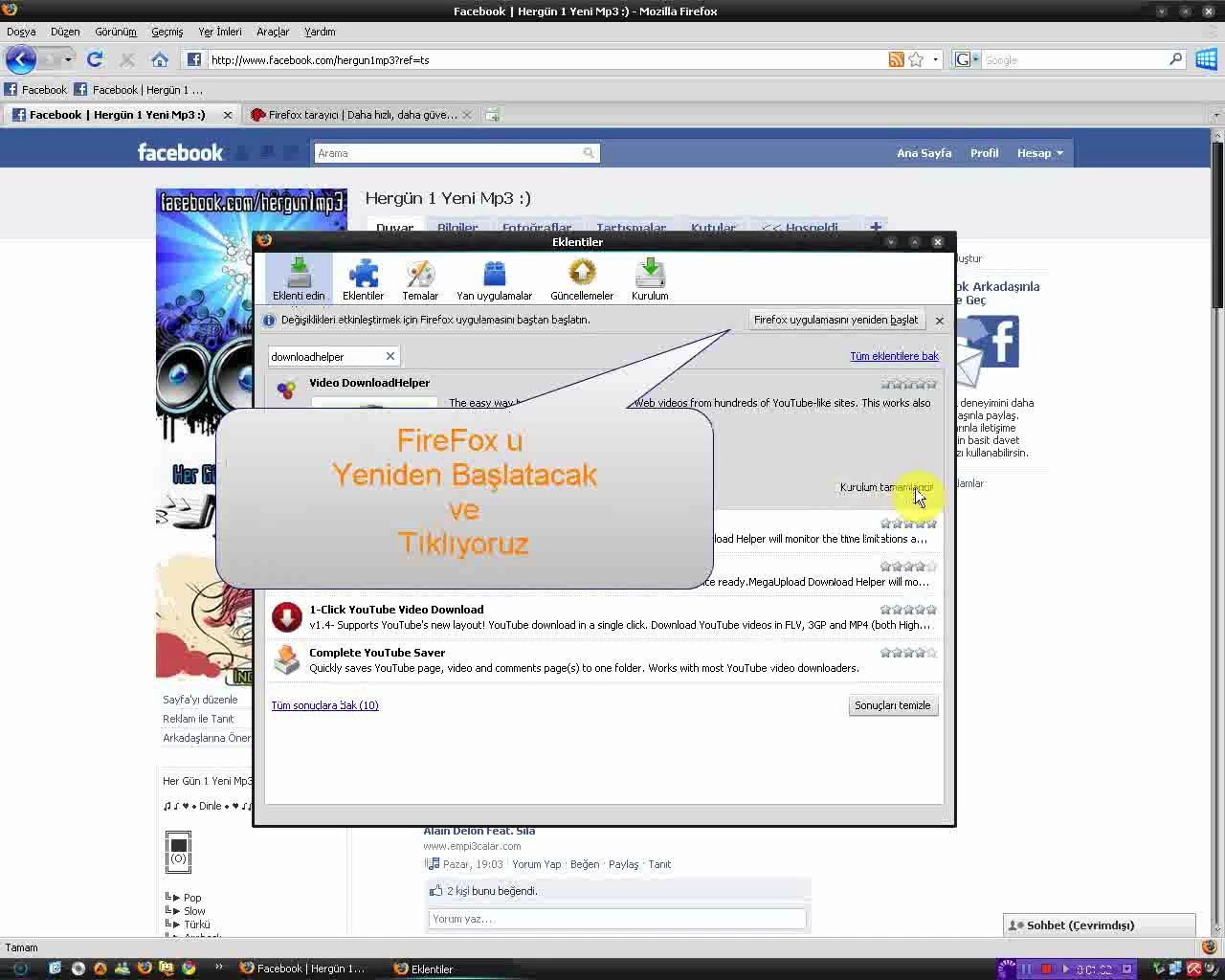
Task: Open the Yer İmleri menu
Action: click(220, 32)
